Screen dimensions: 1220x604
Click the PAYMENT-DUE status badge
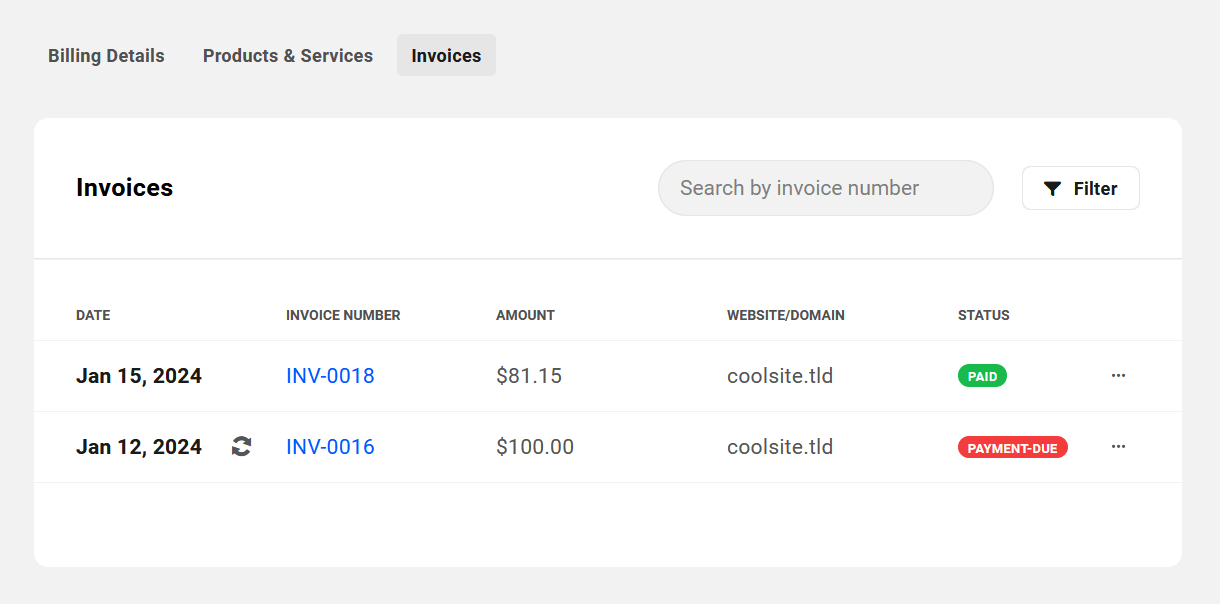[1012, 448]
